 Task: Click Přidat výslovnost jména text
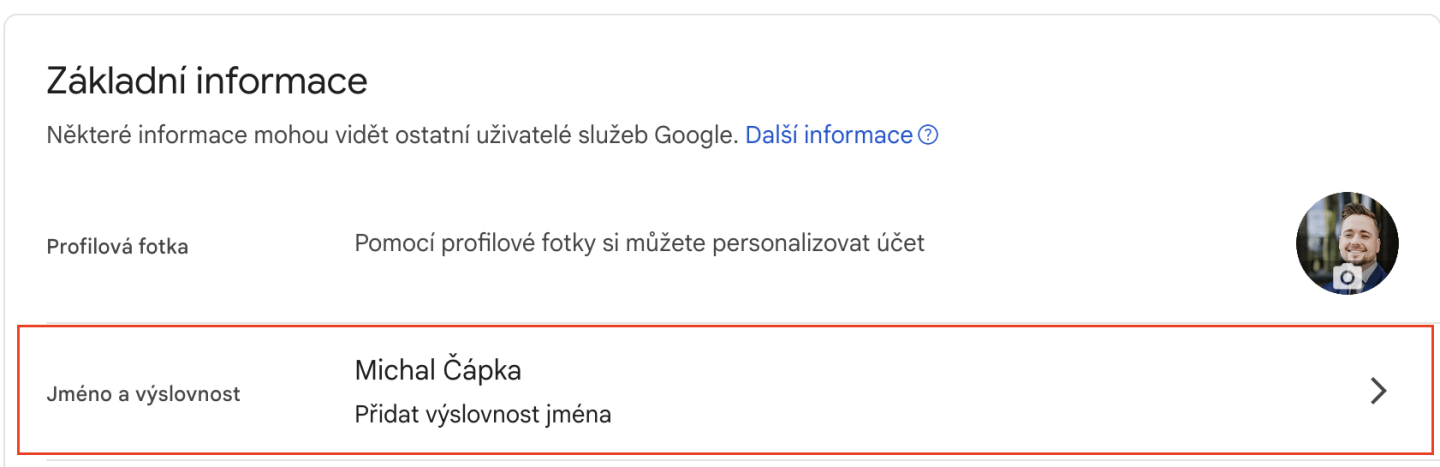pyautogui.click(x=482, y=414)
